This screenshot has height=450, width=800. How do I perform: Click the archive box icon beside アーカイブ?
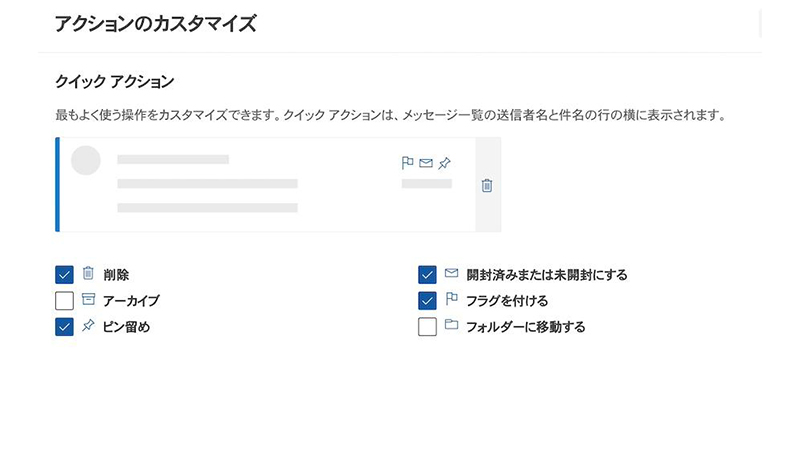[x=88, y=300]
